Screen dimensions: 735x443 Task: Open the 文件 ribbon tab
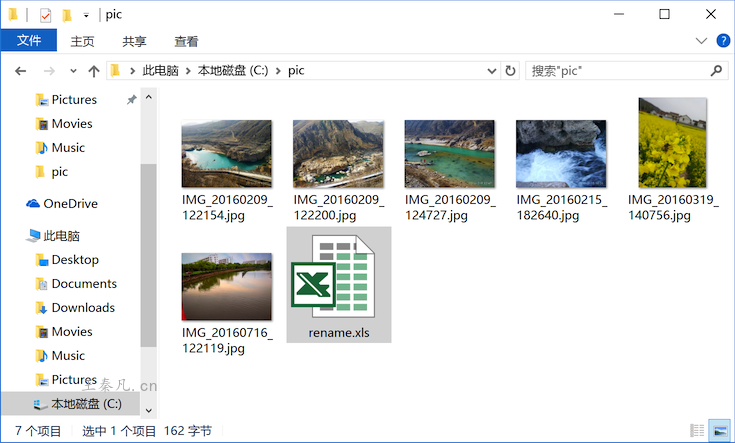29,41
